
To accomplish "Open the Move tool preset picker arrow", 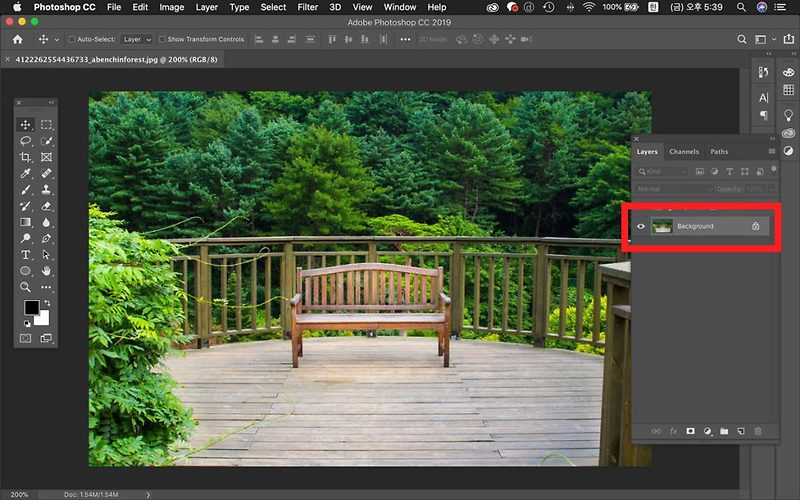I will [x=56, y=39].
